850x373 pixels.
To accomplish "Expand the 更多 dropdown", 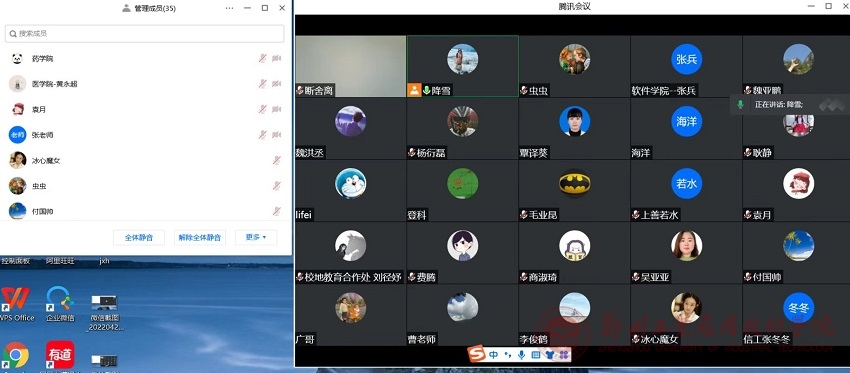I will [x=256, y=237].
